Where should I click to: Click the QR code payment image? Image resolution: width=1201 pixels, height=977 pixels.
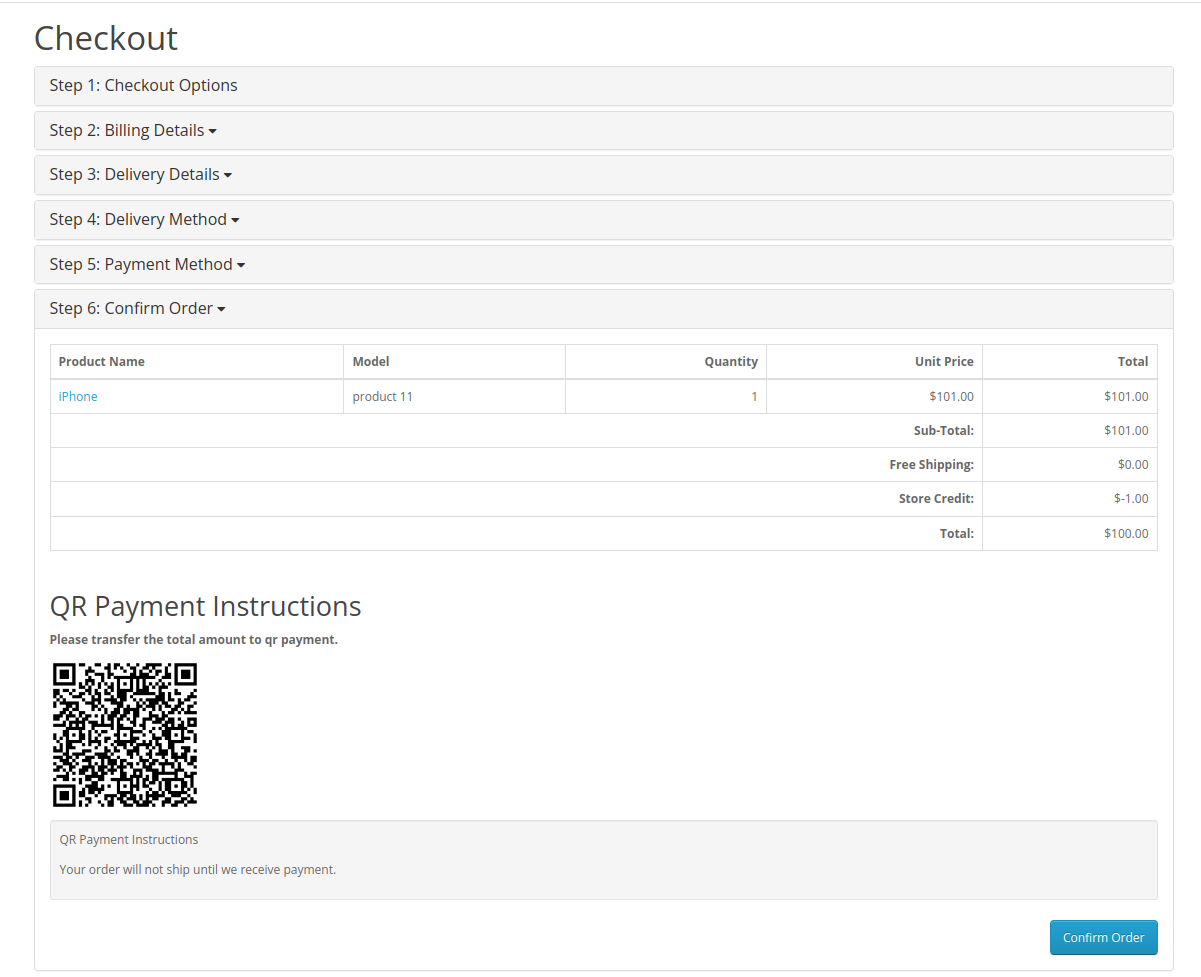(x=125, y=735)
